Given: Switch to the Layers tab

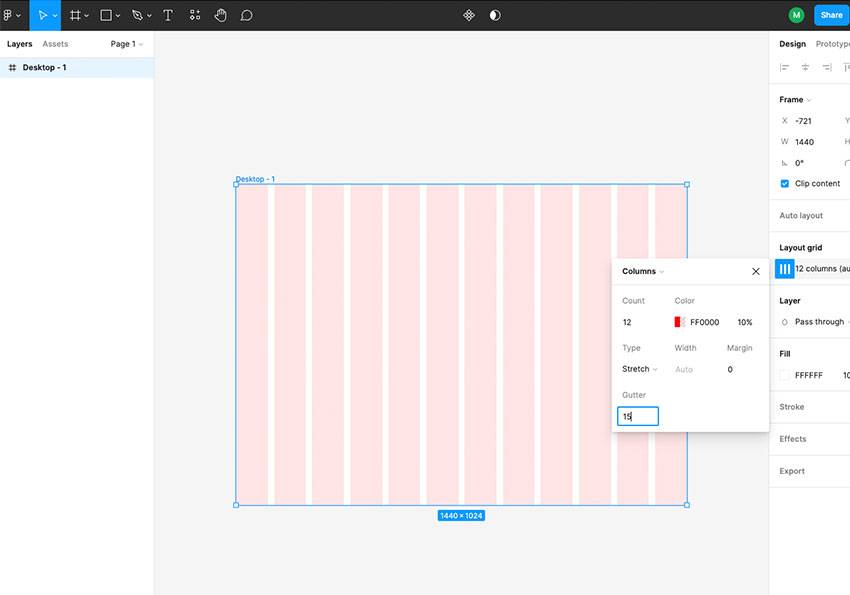Looking at the screenshot, I should (x=20, y=44).
